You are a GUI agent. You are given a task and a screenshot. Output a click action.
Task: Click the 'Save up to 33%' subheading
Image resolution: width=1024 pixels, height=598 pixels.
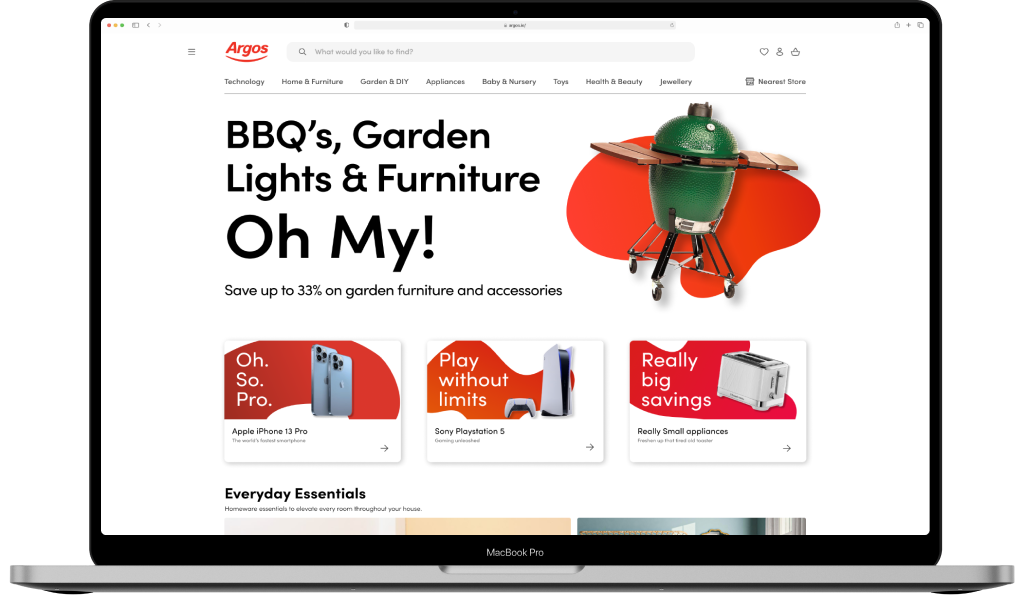coord(393,291)
